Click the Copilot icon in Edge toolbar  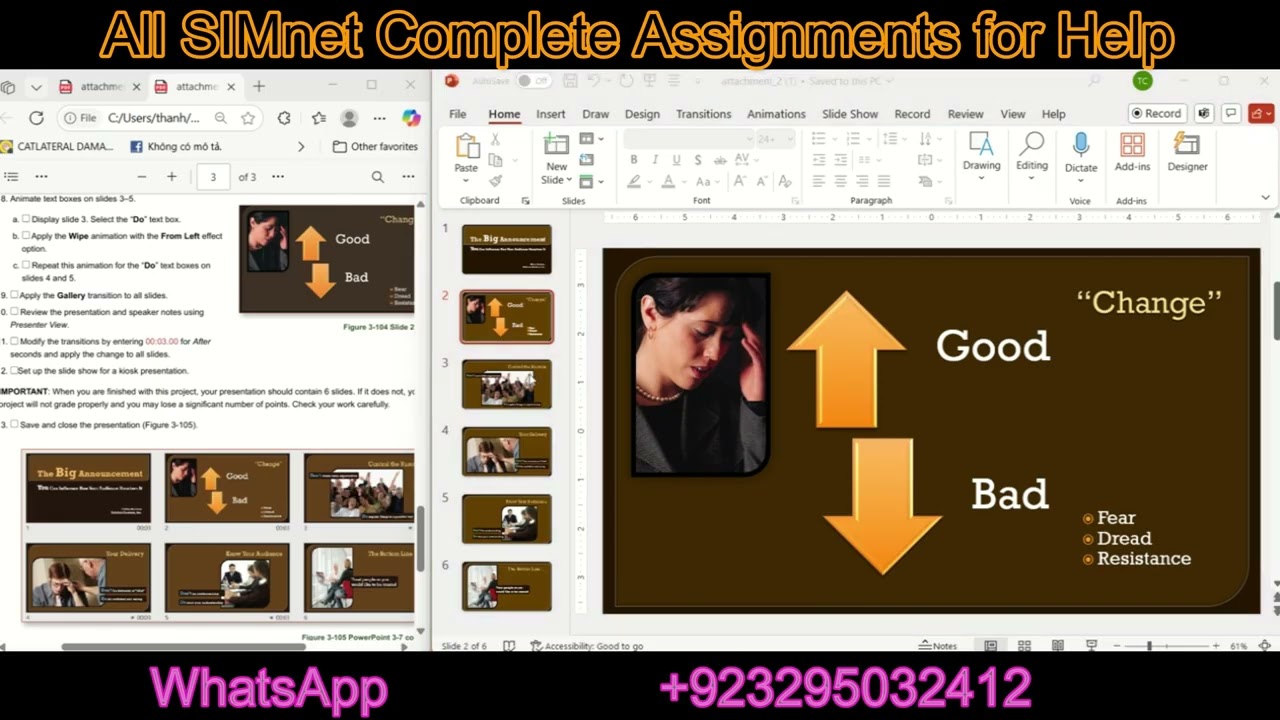click(x=411, y=118)
